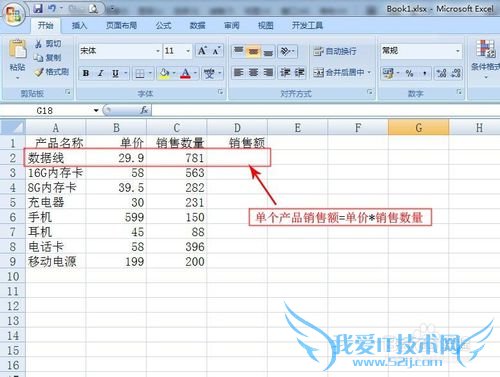Open font size dropdown showing 11
Screen dimensions: 500x377
click(x=188, y=51)
